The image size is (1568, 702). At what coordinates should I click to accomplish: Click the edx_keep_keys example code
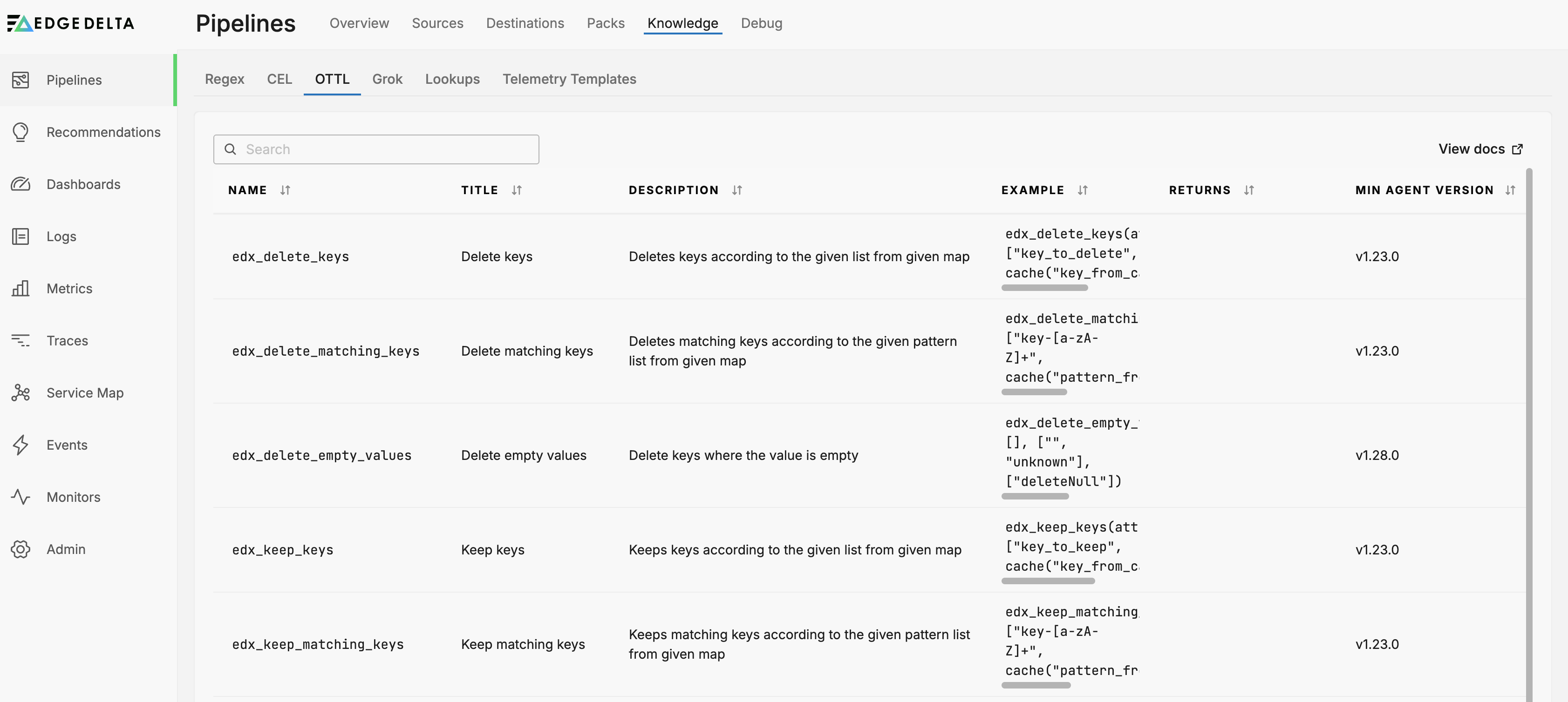tap(1071, 547)
